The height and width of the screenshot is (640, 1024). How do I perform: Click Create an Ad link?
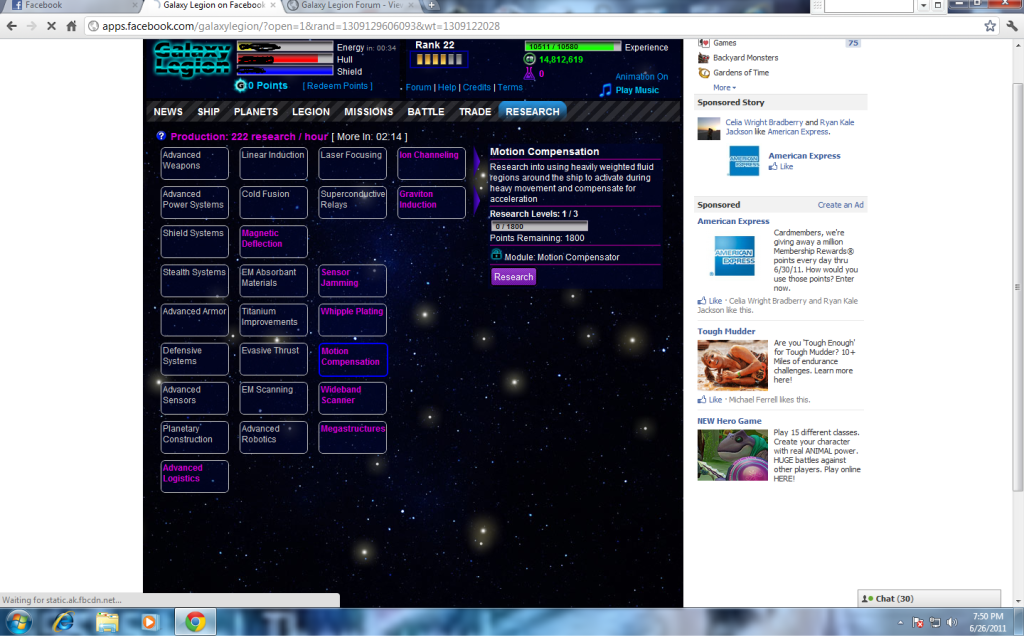pos(840,205)
